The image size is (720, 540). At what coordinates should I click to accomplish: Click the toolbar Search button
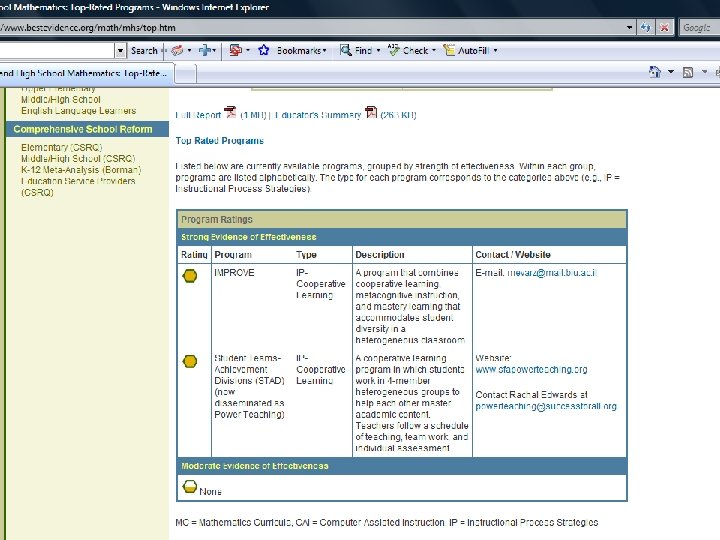tap(144, 51)
